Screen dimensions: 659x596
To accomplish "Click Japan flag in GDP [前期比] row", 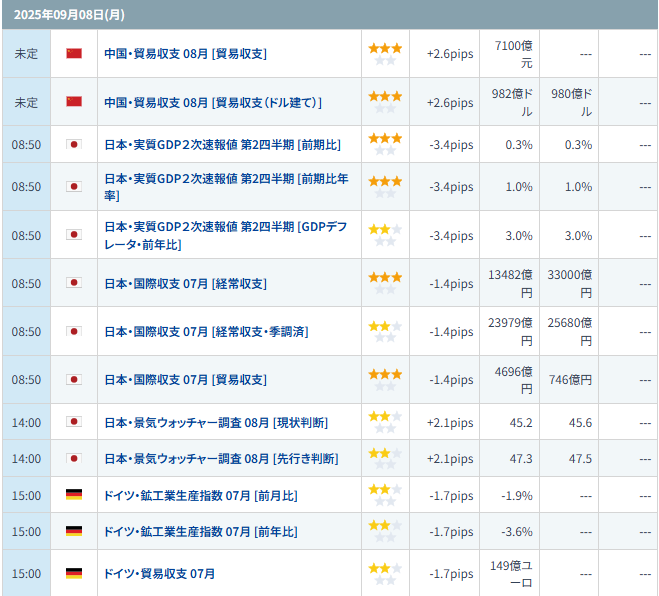I will coord(74,145).
